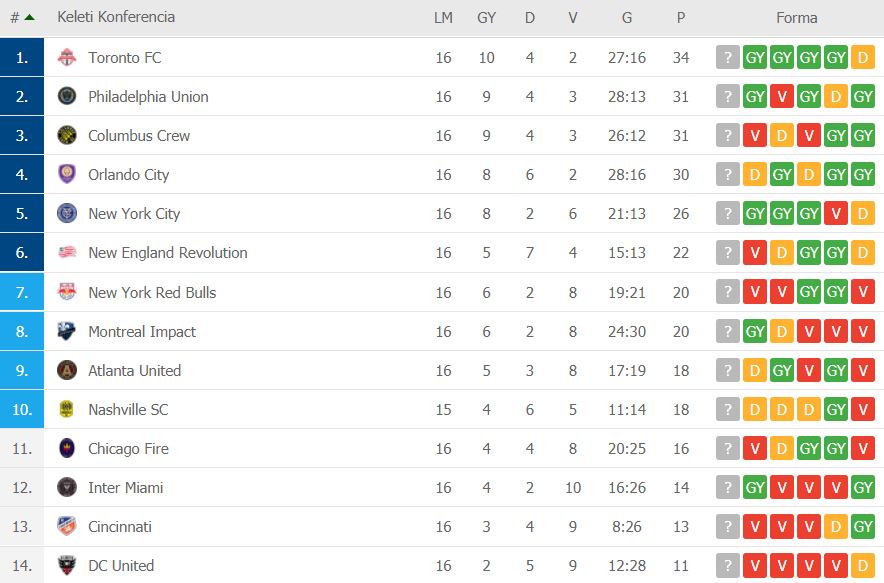Sort standings by the P points column

click(681, 18)
